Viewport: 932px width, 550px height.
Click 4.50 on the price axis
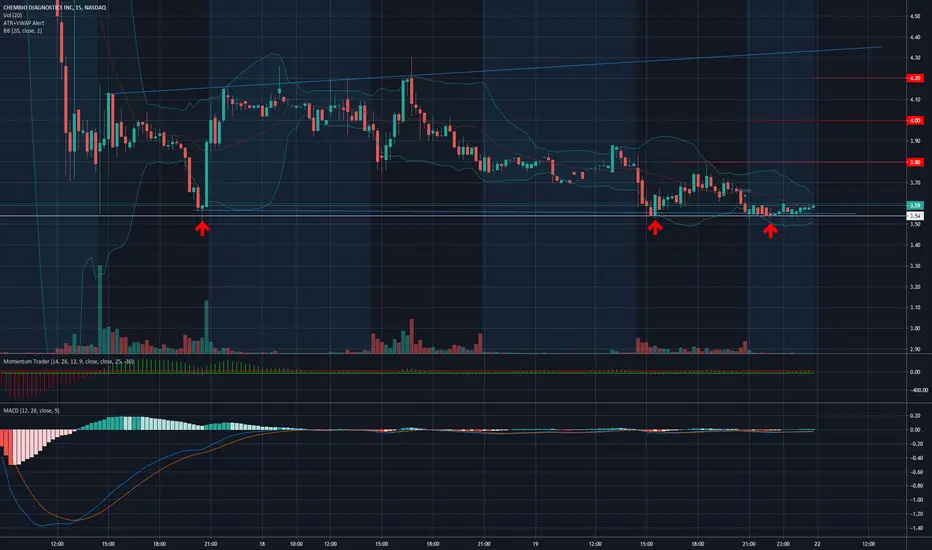[915, 16]
